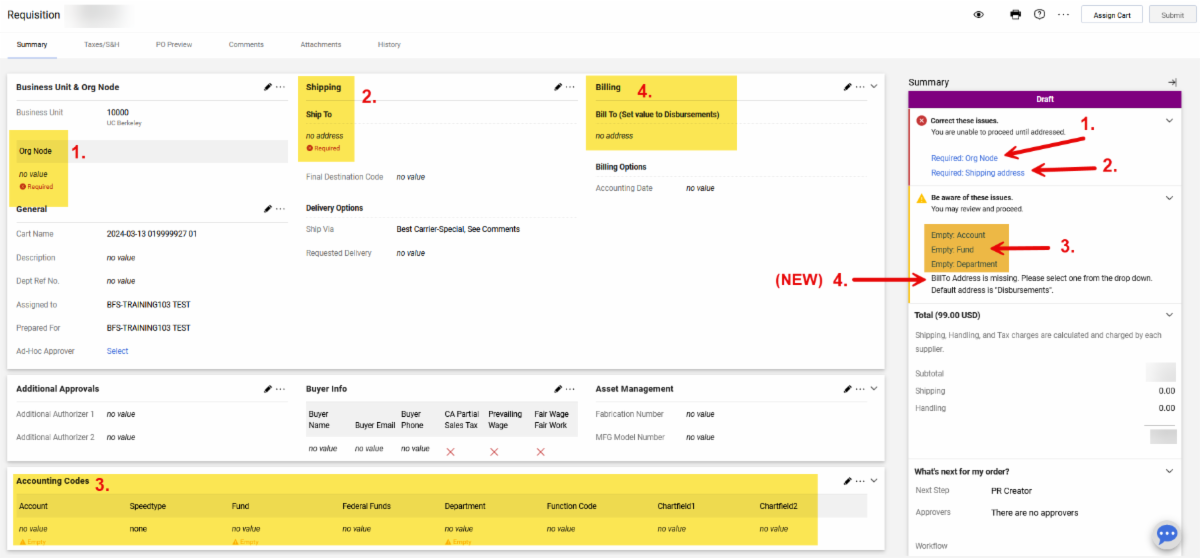The width and height of the screenshot is (1200, 558).
Task: Collapse the Total (99.00 USD) section
Action: [x=1169, y=315]
